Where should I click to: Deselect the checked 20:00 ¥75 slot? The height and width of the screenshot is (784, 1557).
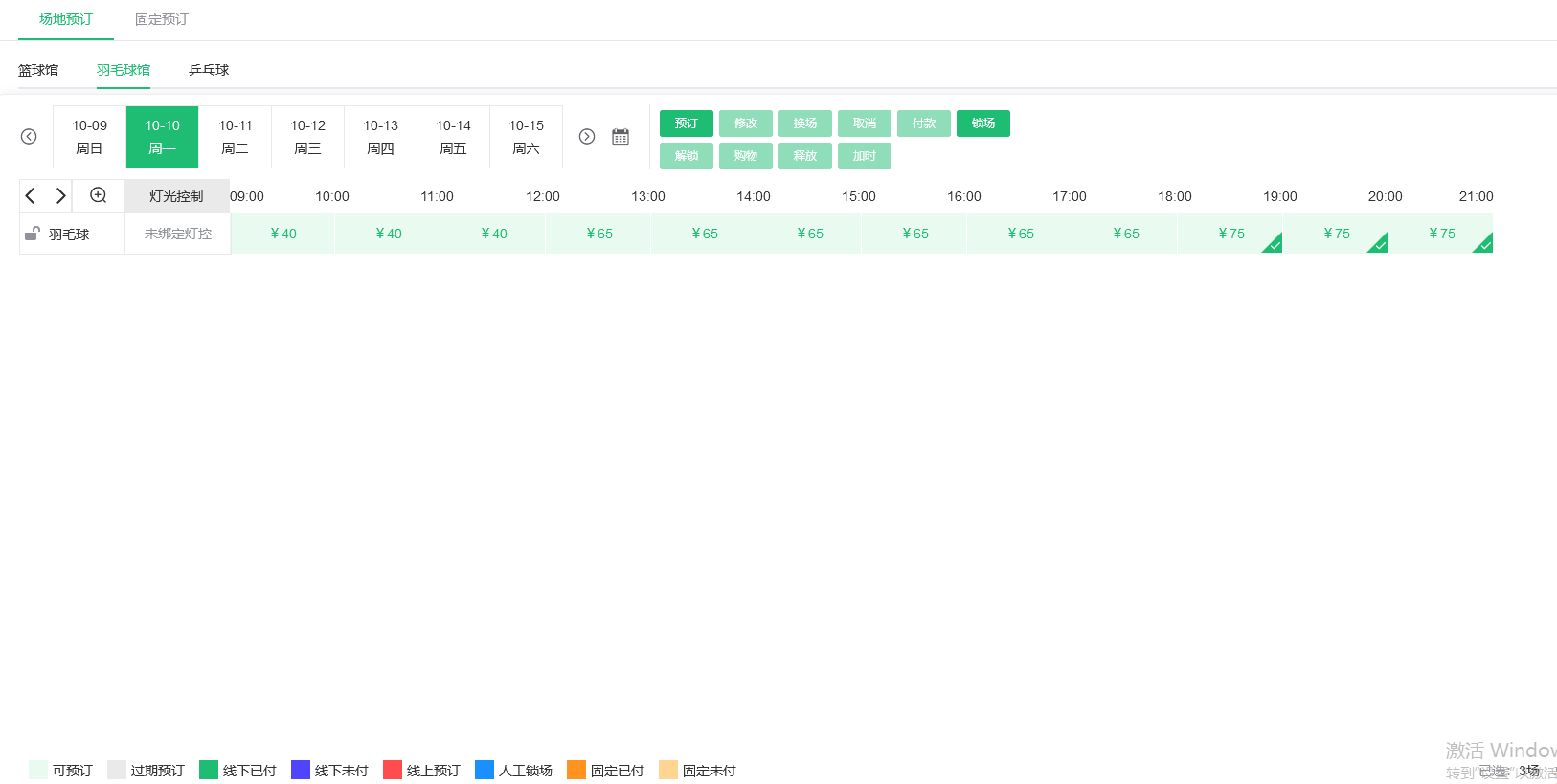point(1336,234)
